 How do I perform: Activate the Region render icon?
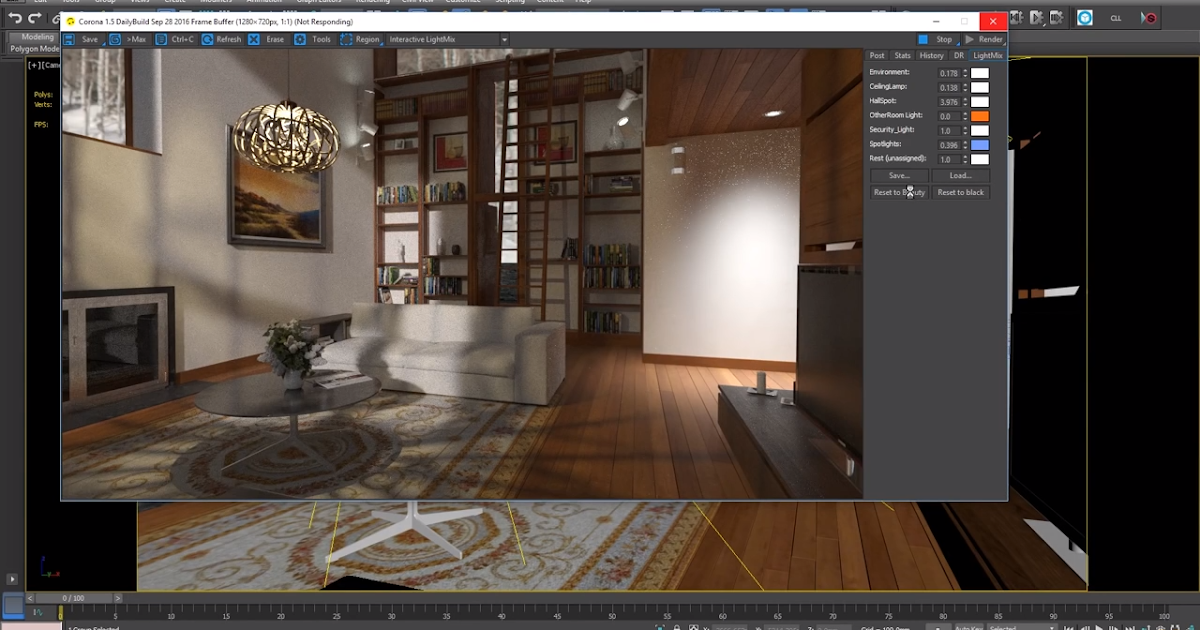click(346, 39)
